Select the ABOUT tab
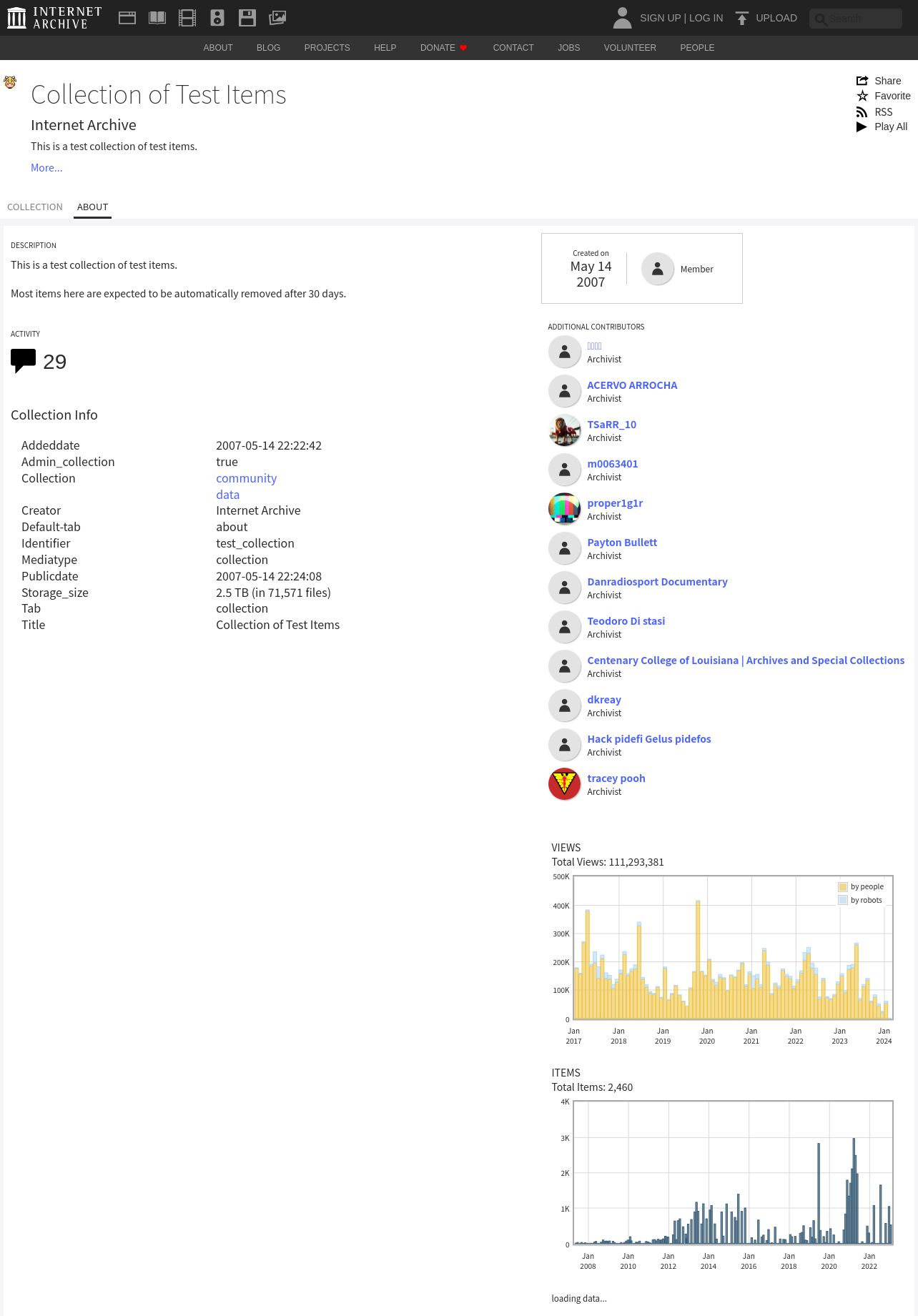 tap(93, 207)
